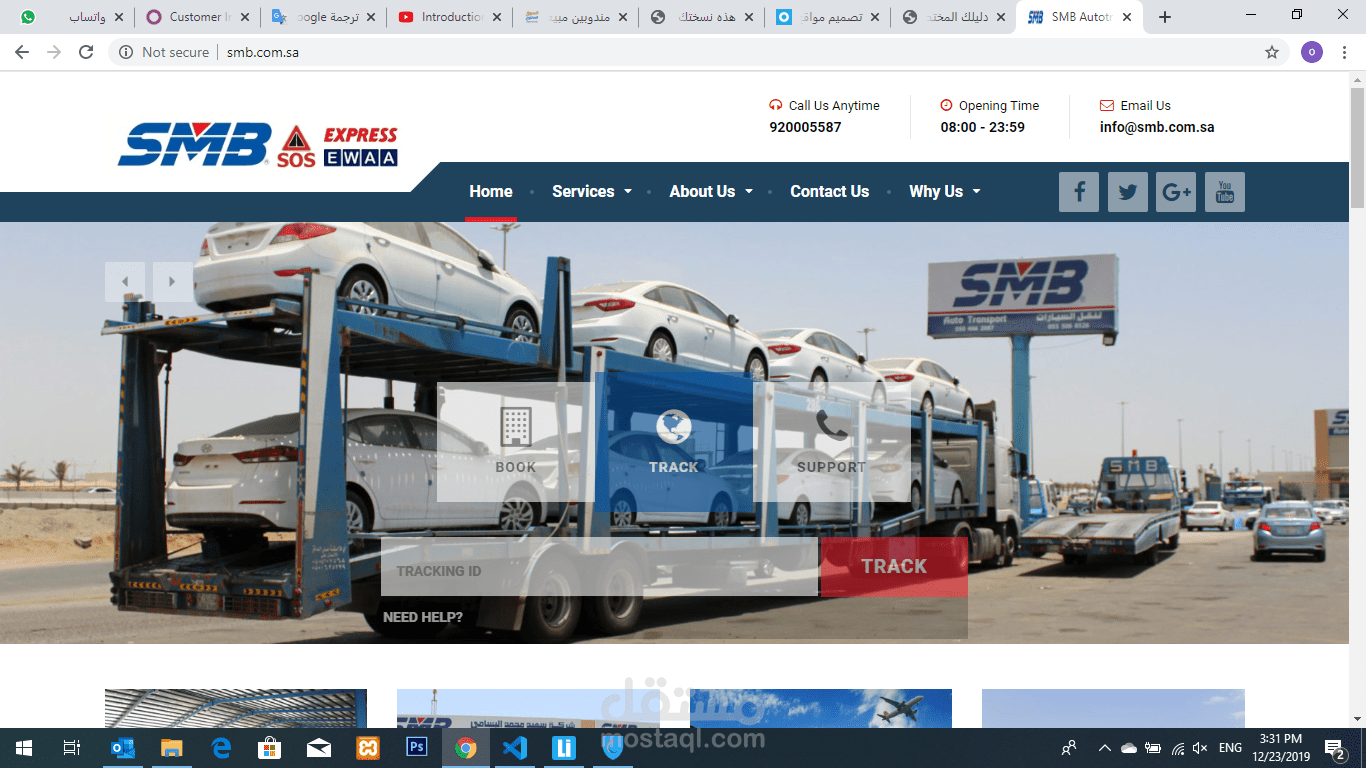1366x768 pixels.
Task: Open File Explorer from the taskbar
Action: (172, 748)
